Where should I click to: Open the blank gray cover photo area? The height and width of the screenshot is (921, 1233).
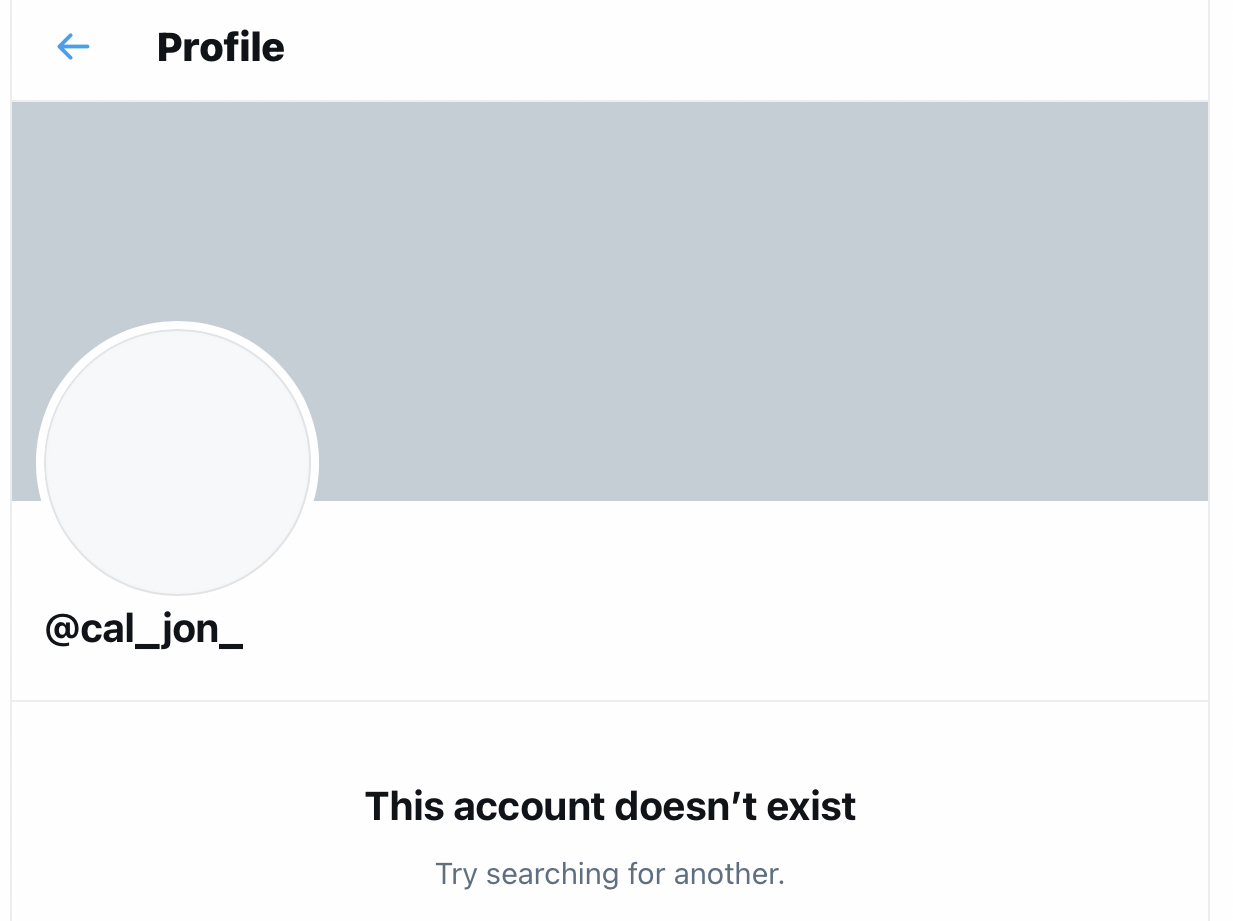(610, 300)
